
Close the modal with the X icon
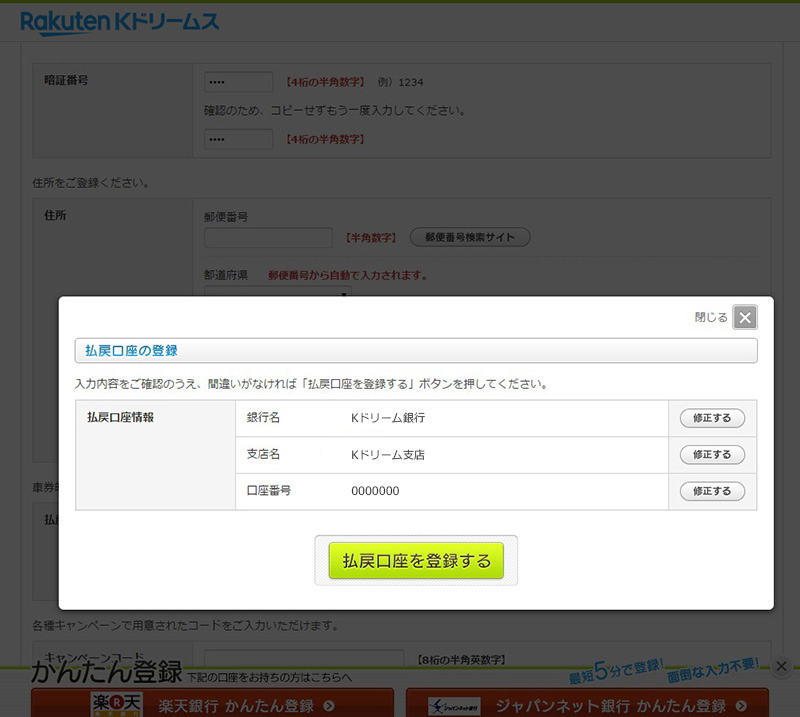tap(745, 317)
